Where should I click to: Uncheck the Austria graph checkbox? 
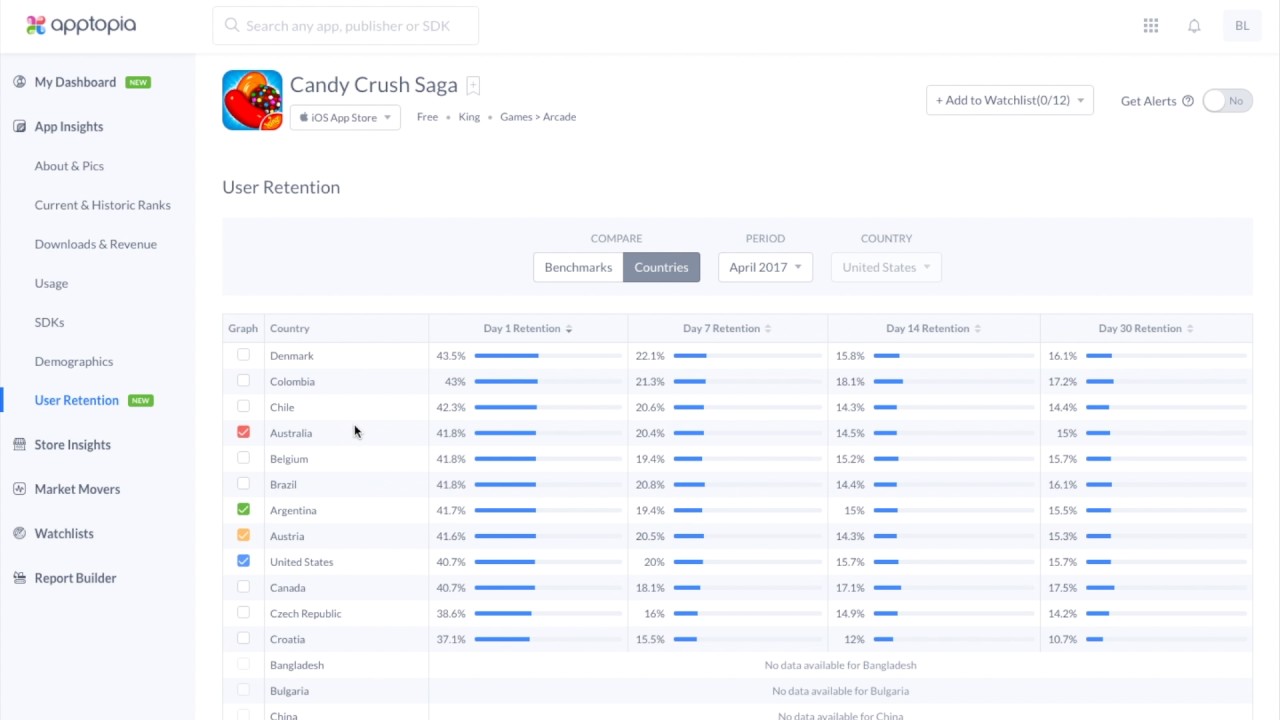pos(243,535)
